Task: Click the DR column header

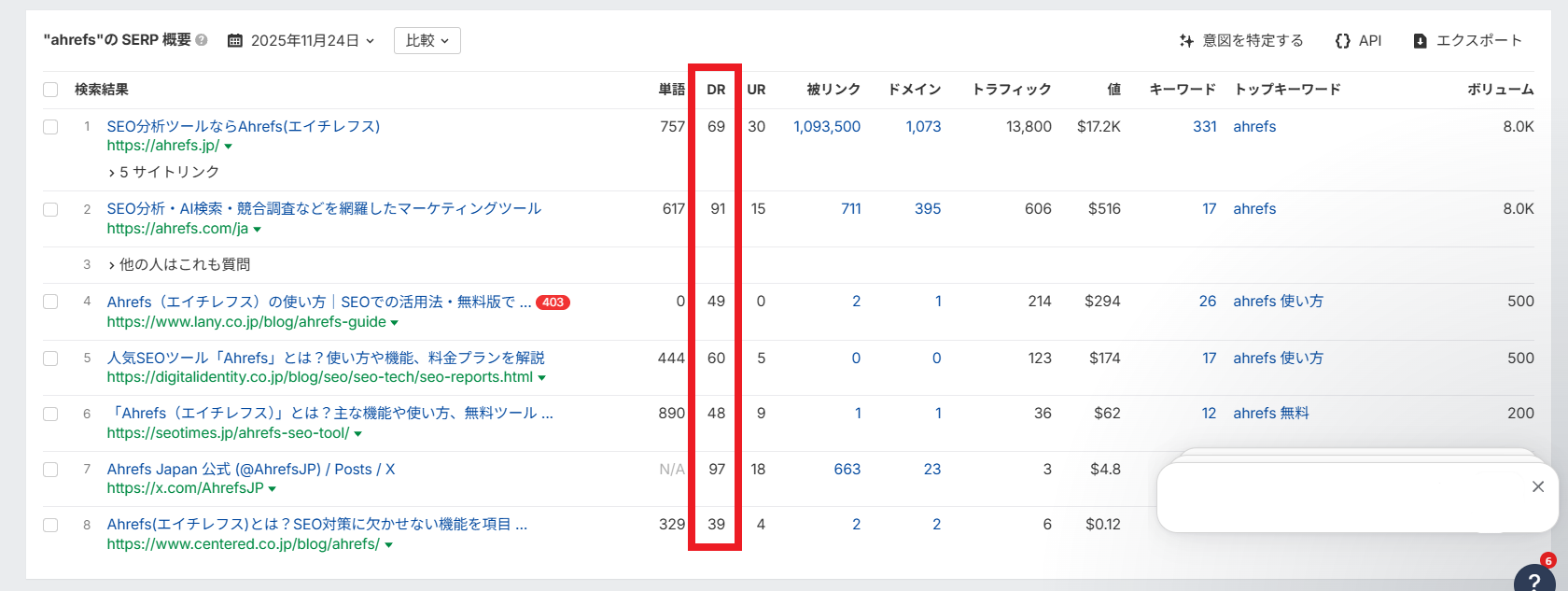Action: [x=716, y=90]
